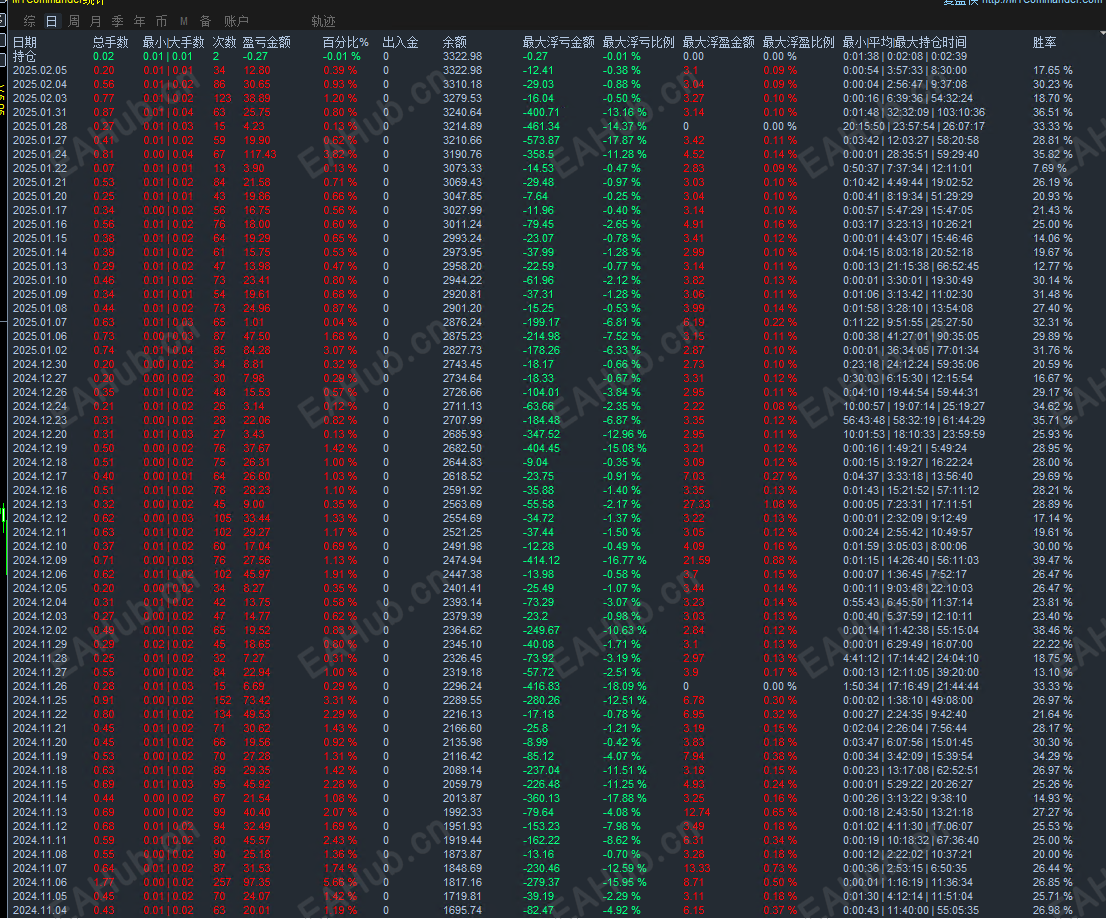Click the 最大浮盈金额 column header
This screenshot has width=1106, height=919.
pyautogui.click(x=719, y=42)
